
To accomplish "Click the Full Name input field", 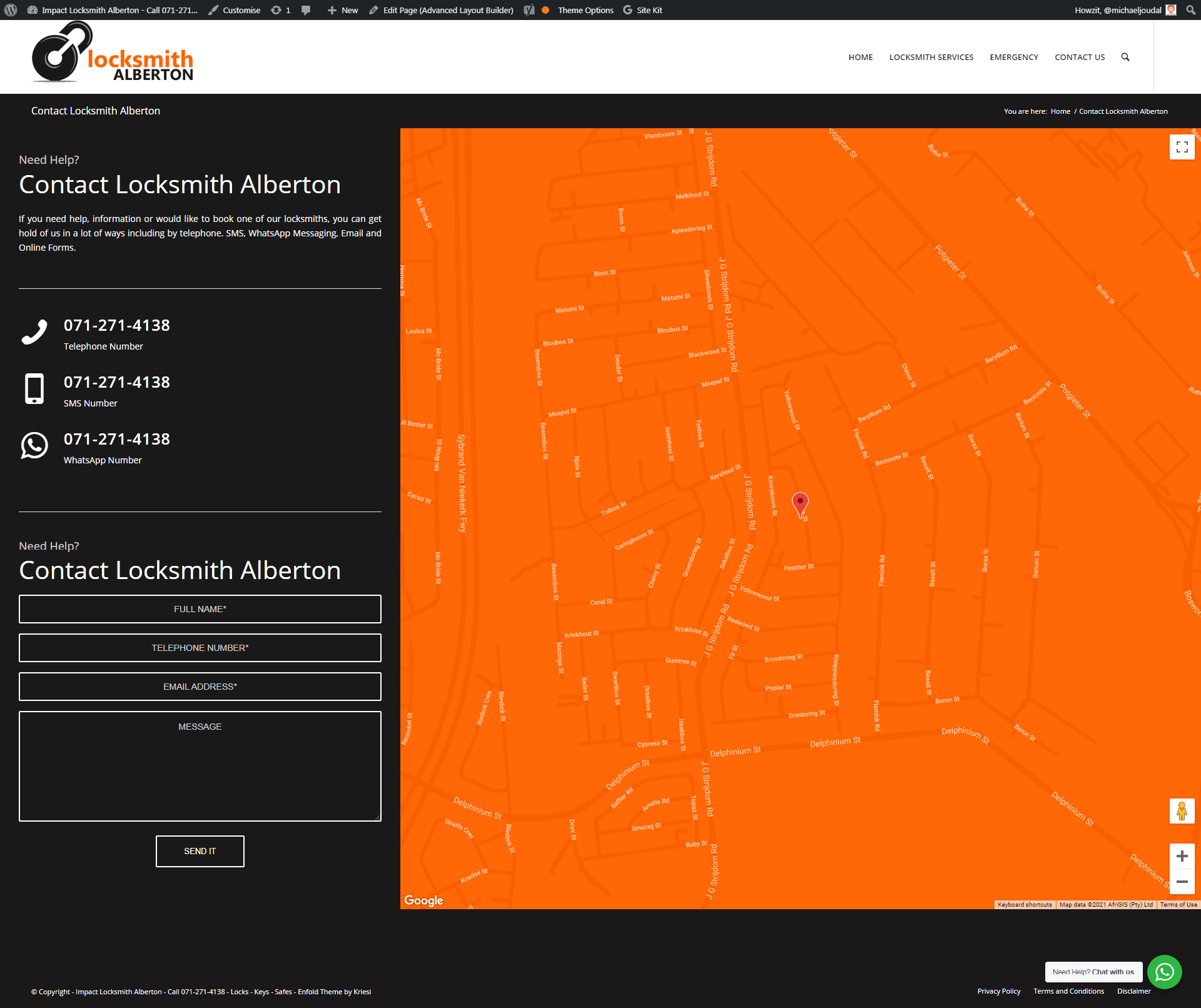I will [x=200, y=609].
